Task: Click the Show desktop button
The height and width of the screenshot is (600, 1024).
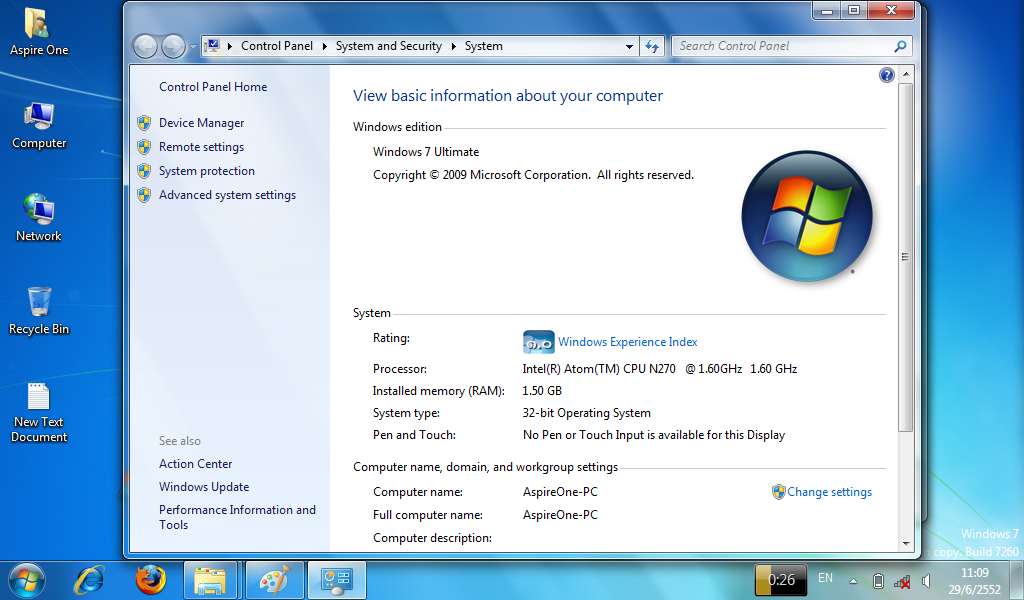Action: click(x=1017, y=580)
